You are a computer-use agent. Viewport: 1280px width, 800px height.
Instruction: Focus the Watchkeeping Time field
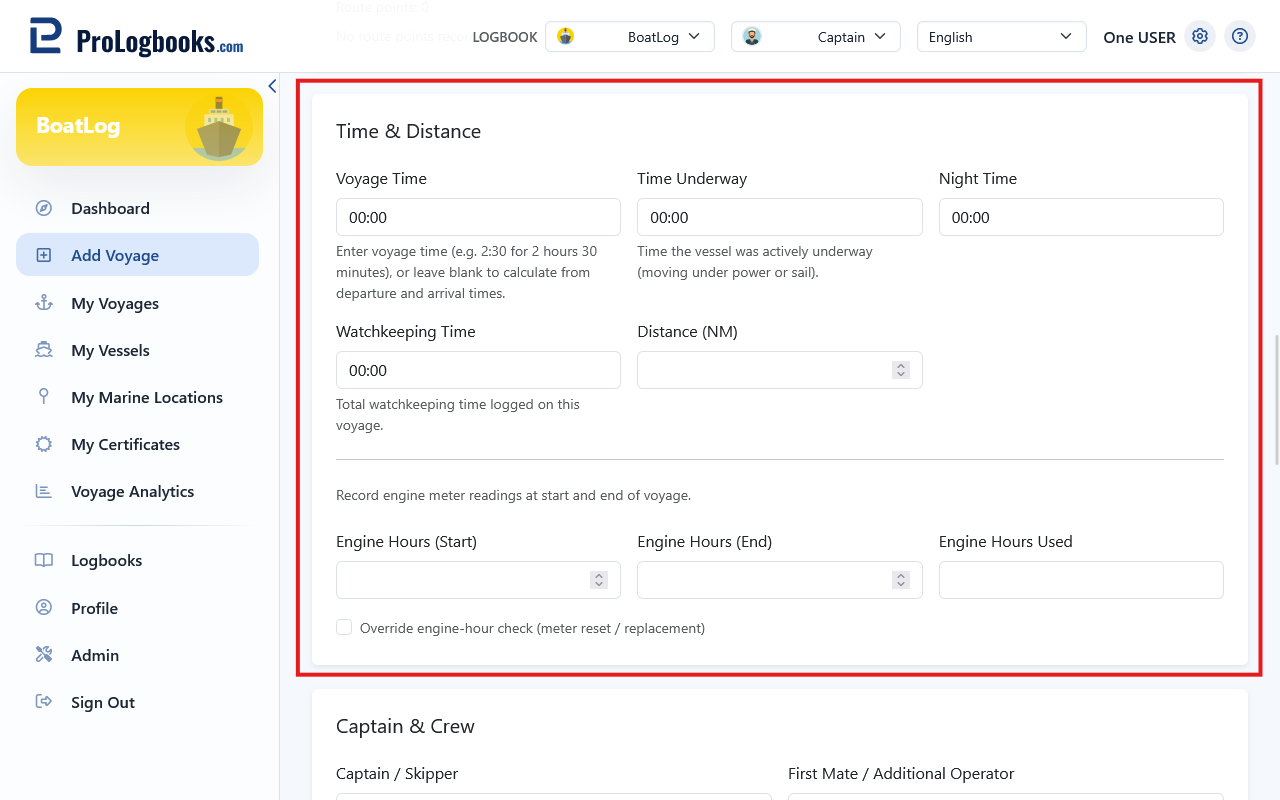coord(478,370)
